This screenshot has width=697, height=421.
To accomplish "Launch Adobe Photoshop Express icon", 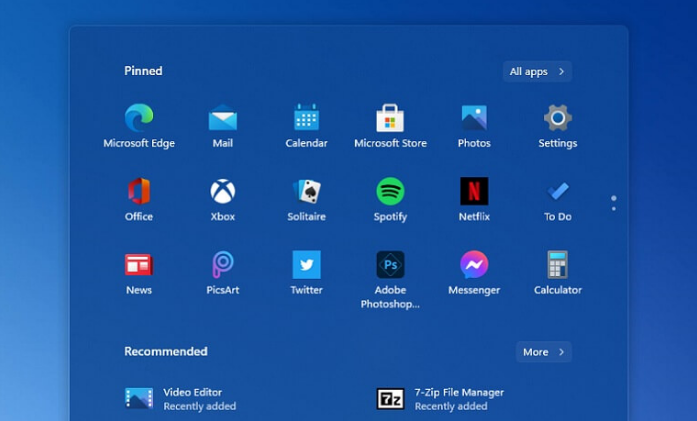I will pyautogui.click(x=390, y=265).
